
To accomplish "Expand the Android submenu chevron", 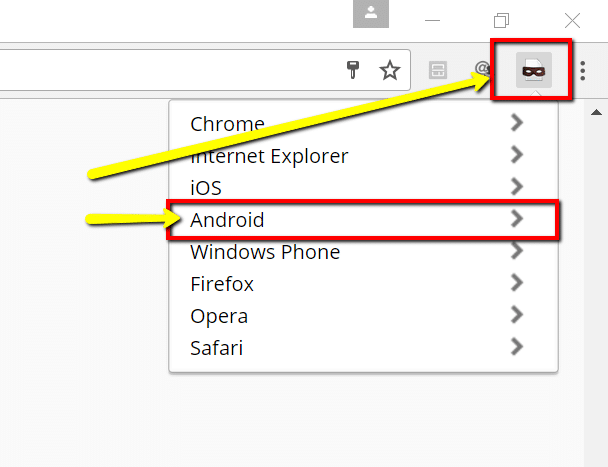I will pyautogui.click(x=517, y=218).
